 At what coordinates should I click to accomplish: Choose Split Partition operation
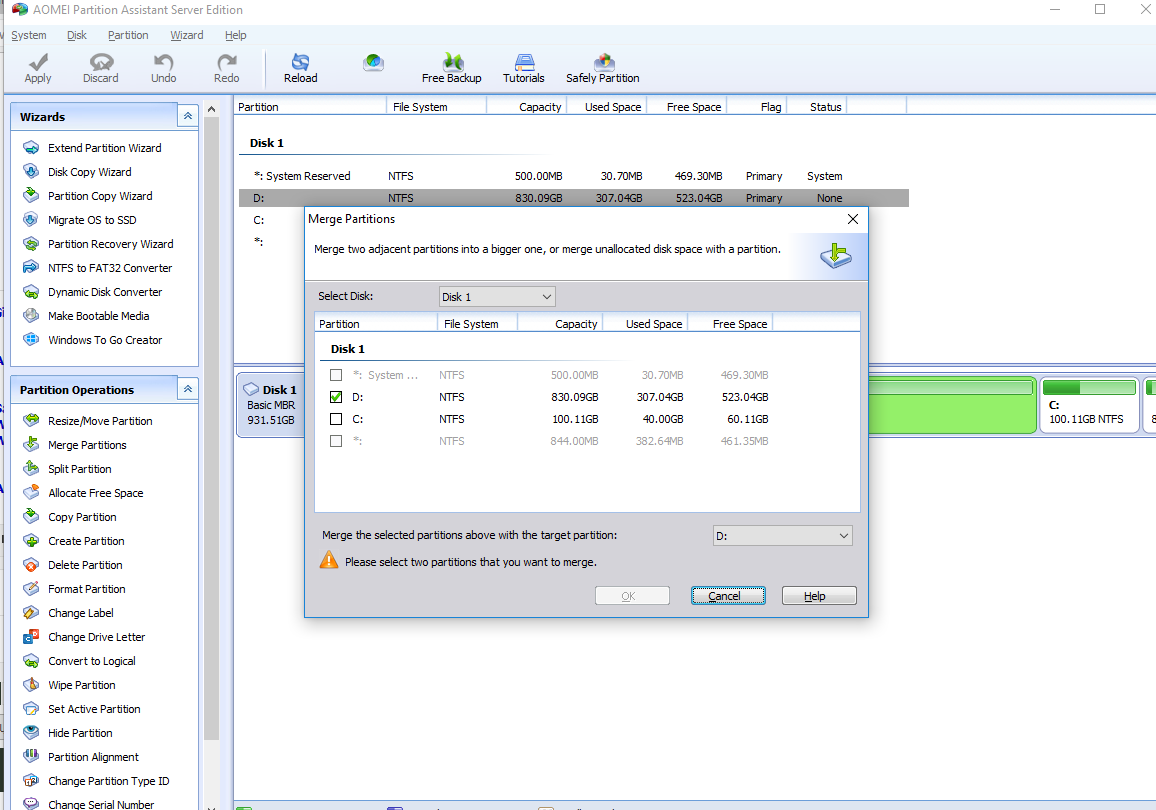click(x=80, y=469)
